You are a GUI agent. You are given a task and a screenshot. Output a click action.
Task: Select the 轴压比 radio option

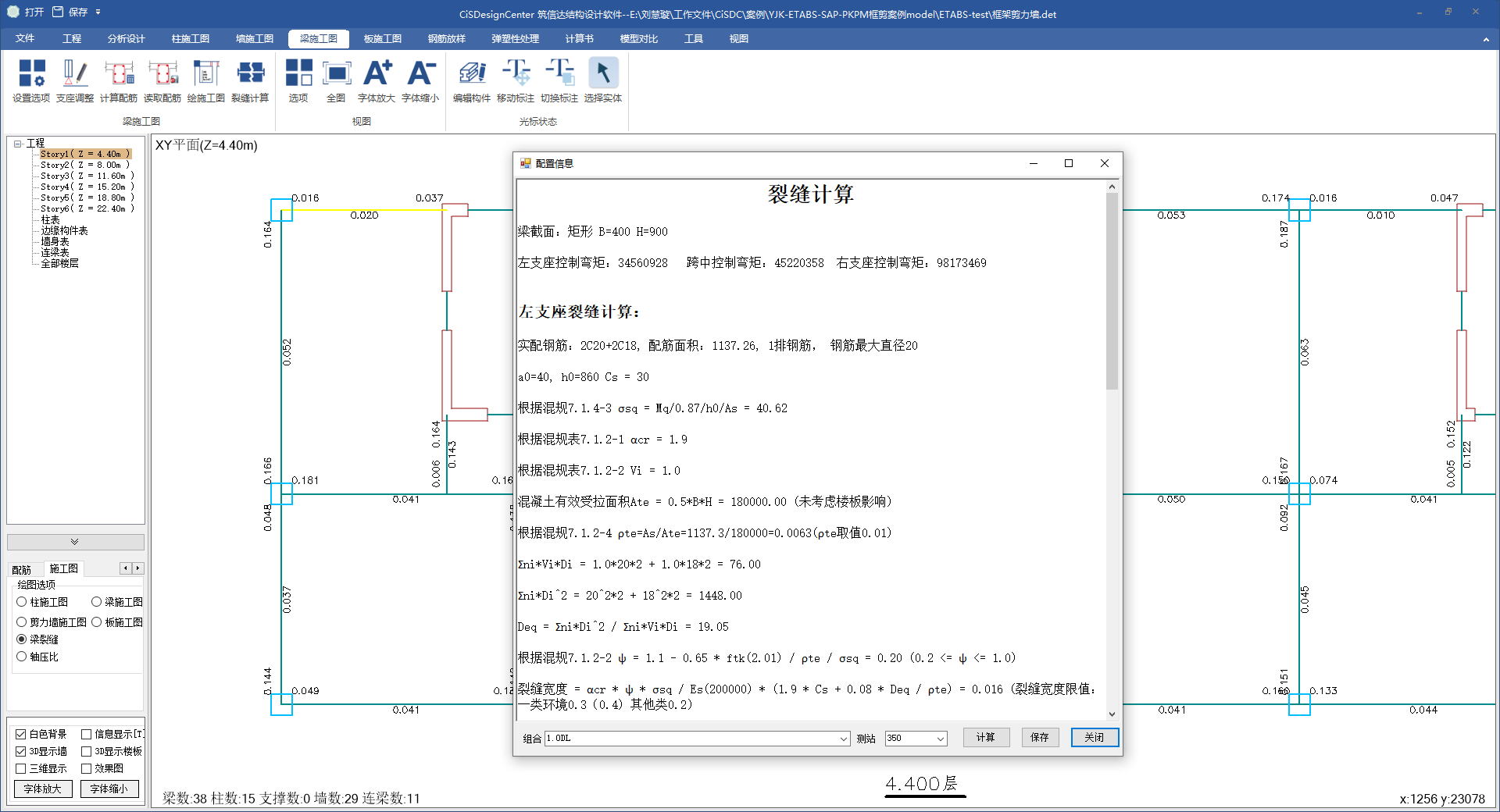pos(22,657)
